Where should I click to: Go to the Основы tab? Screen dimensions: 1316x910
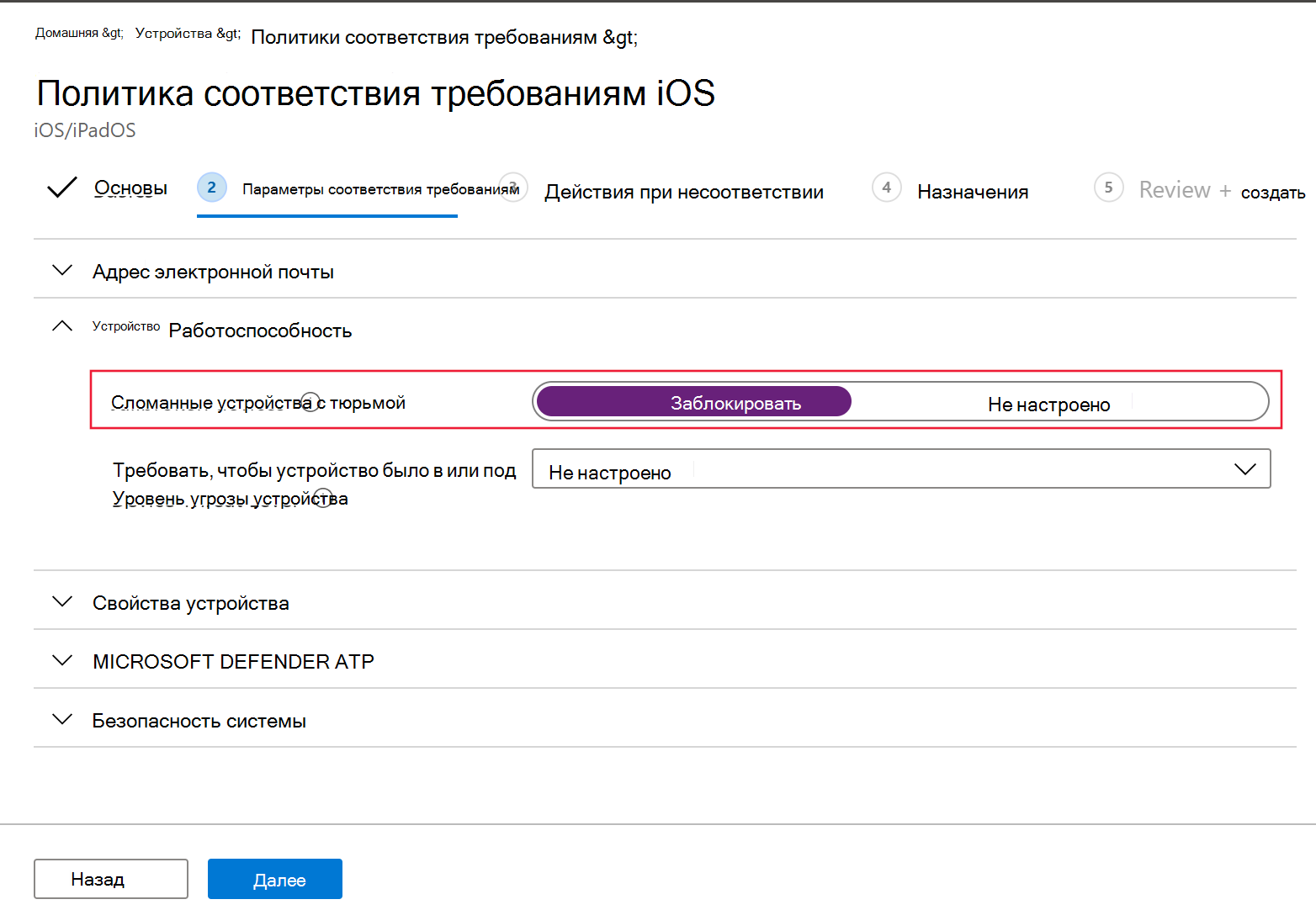coord(130,188)
